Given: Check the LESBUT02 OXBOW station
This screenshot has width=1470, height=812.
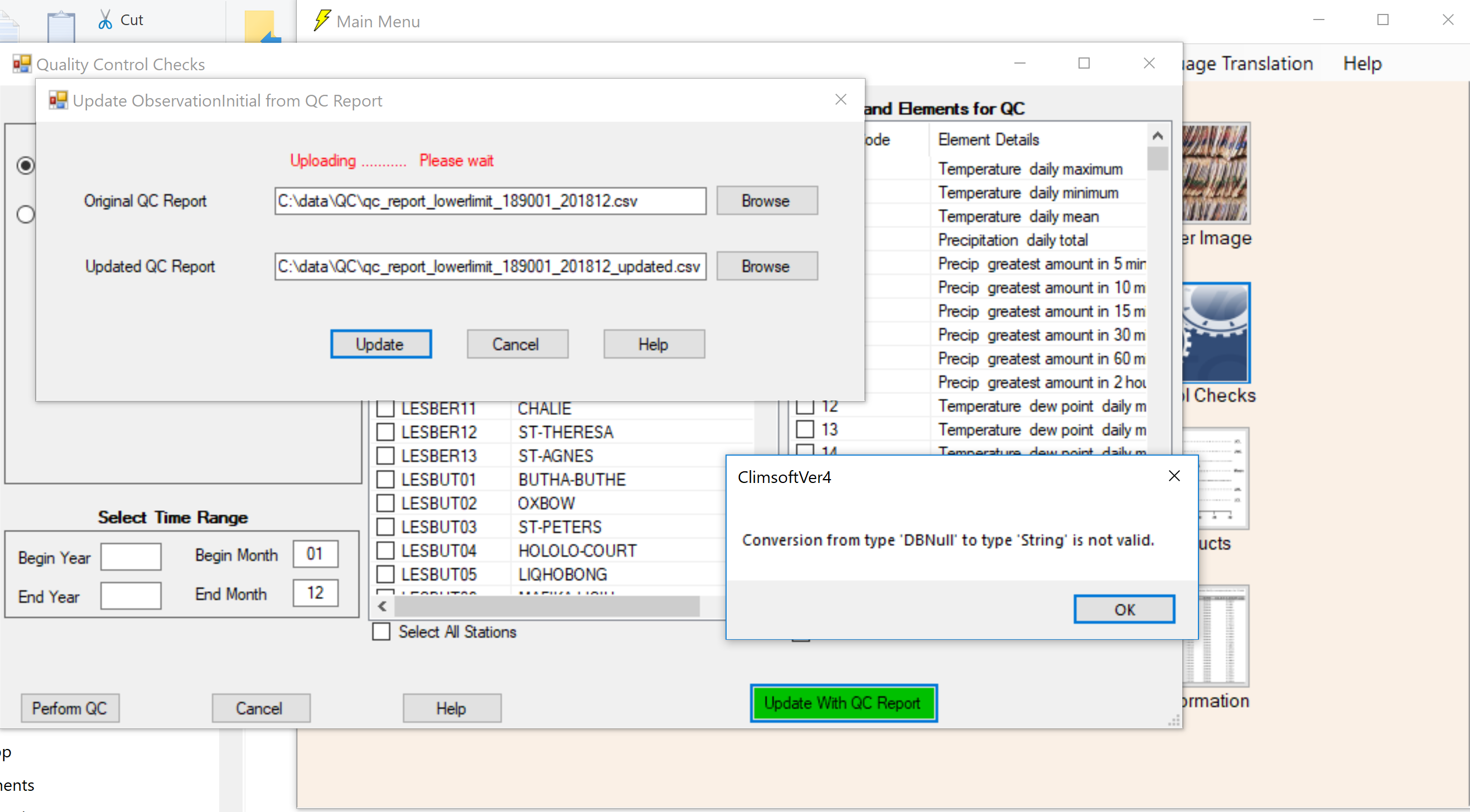Looking at the screenshot, I should pos(385,502).
